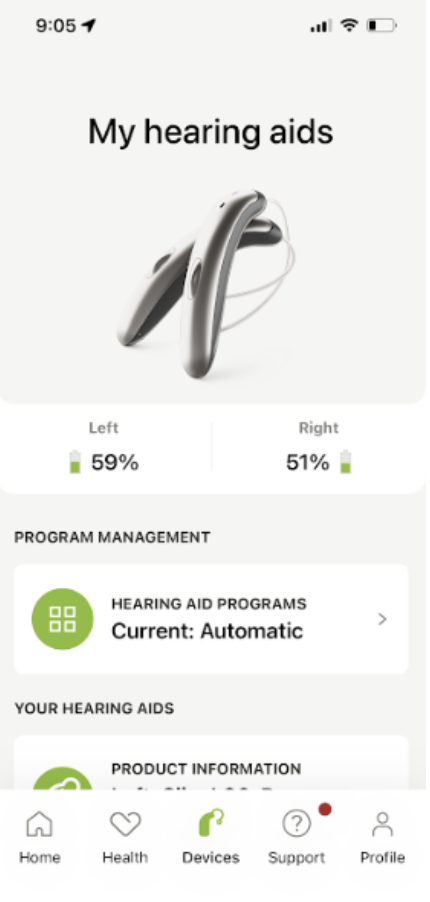Viewport: 430px width, 902px height.
Task: Open the Home tab house icon
Action: click(x=39, y=824)
